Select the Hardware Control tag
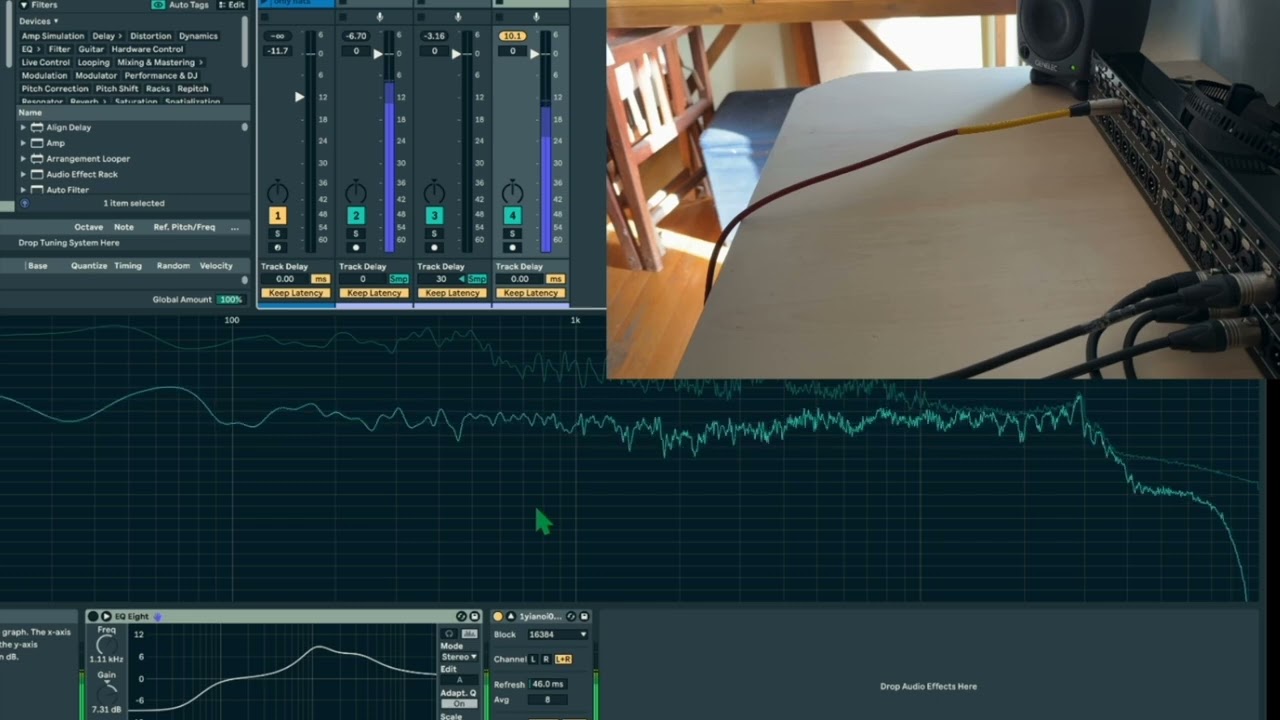1280x720 pixels. 147,49
